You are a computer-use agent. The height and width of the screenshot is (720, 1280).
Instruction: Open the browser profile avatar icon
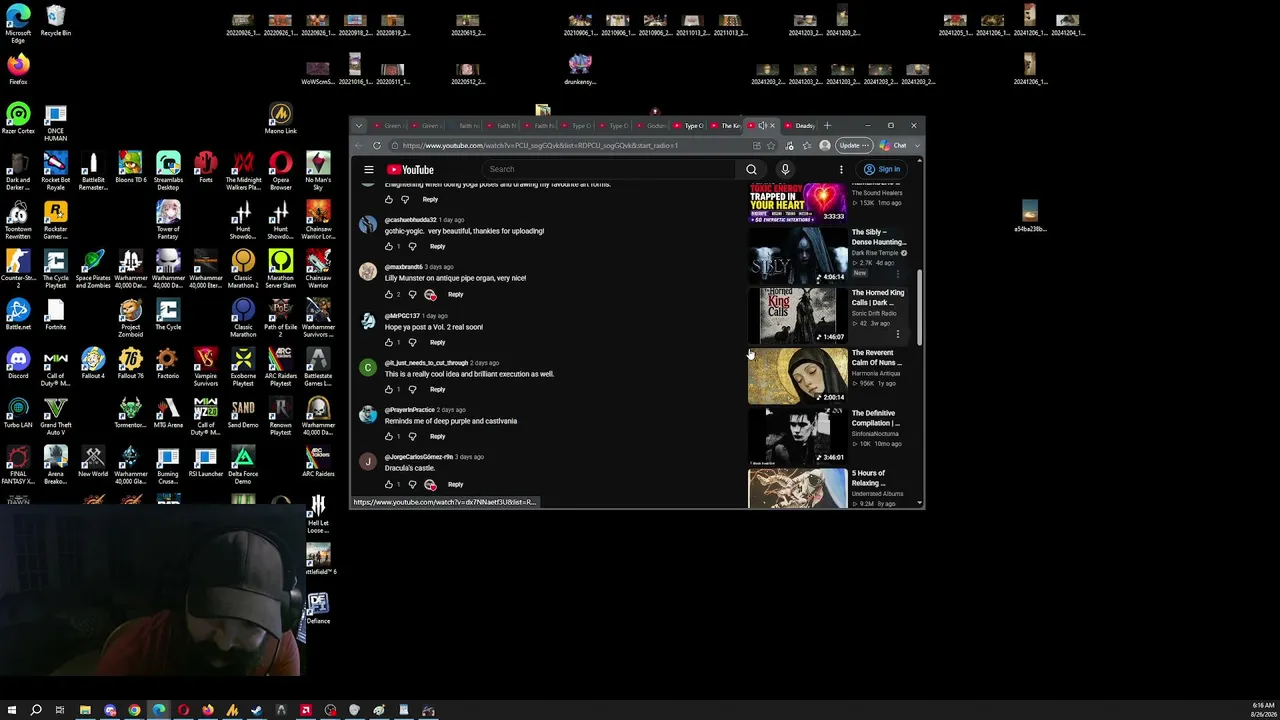pos(824,146)
